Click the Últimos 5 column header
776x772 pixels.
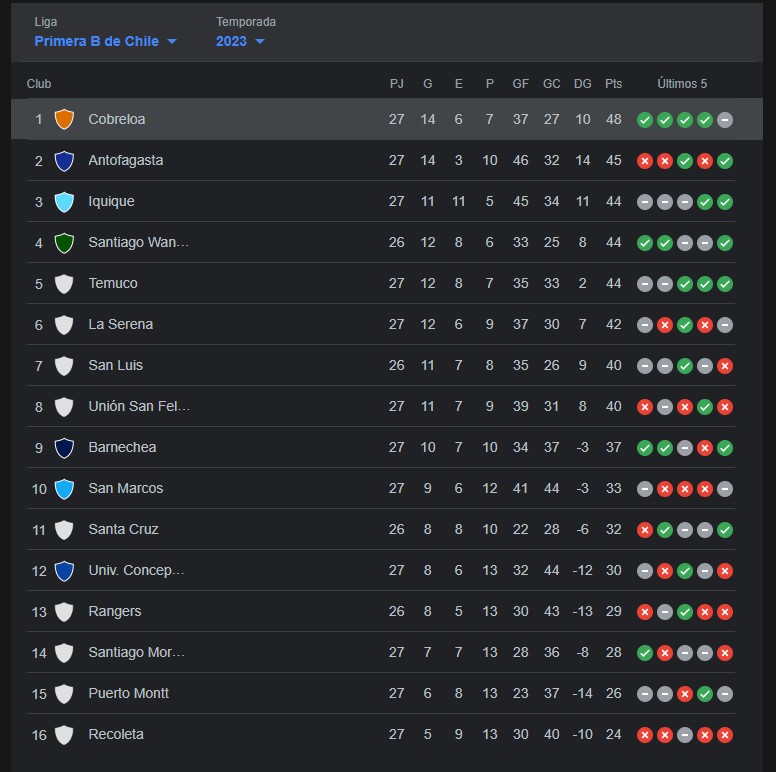click(682, 84)
